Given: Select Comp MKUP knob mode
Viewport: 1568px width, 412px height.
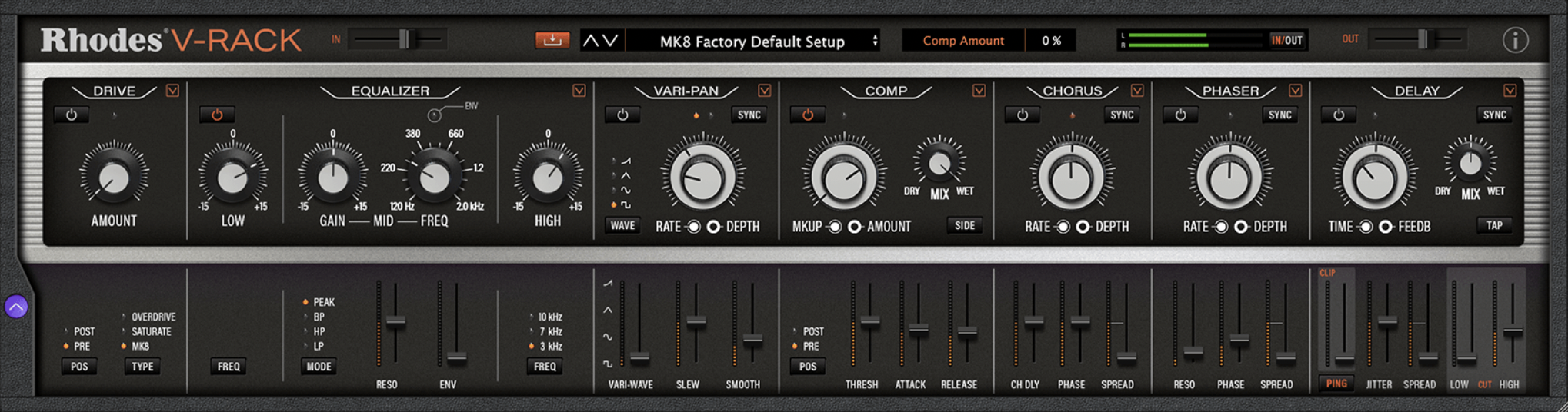Looking at the screenshot, I should click(834, 227).
